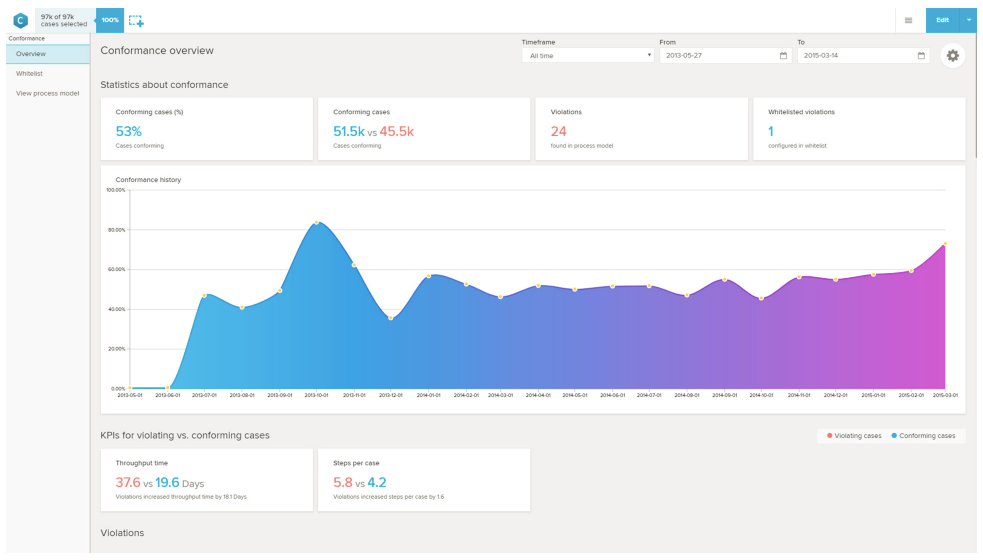The height and width of the screenshot is (560, 983).
Task: Click the 45.5k violating cases figure
Action: tap(396, 132)
